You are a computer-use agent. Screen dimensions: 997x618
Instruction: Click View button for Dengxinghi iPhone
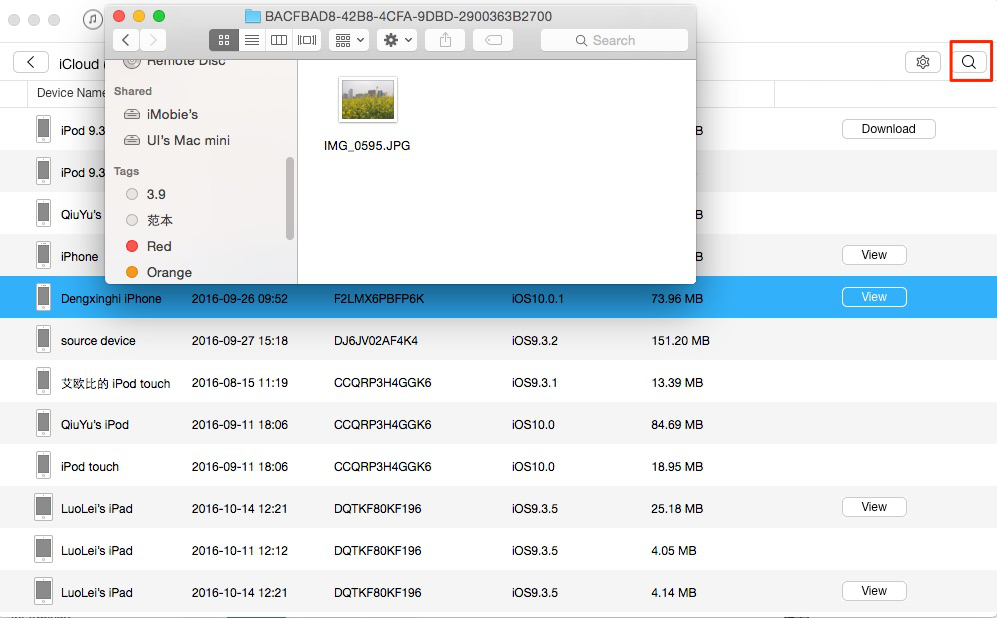point(873,297)
